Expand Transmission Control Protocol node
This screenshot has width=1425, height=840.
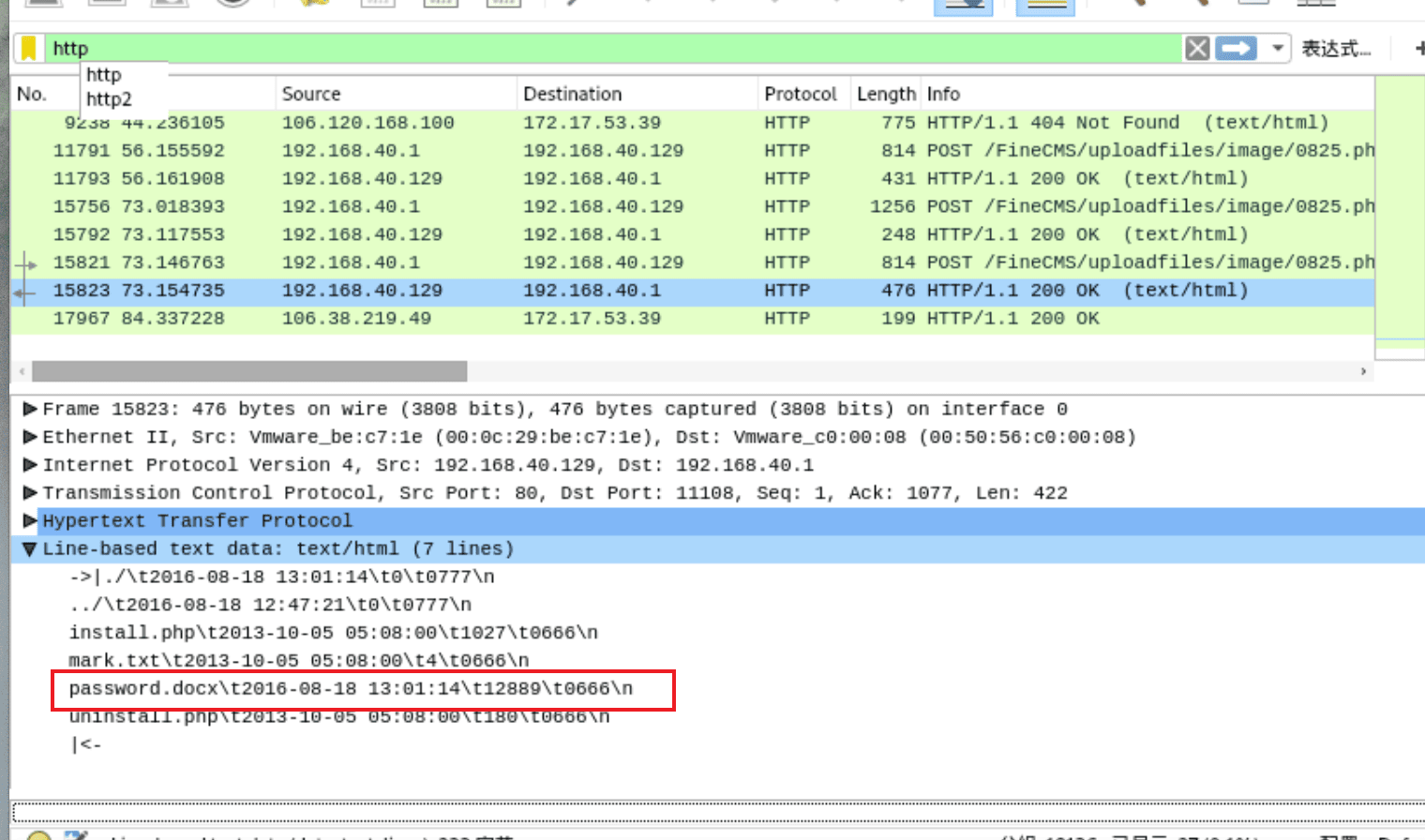pyautogui.click(x=30, y=493)
